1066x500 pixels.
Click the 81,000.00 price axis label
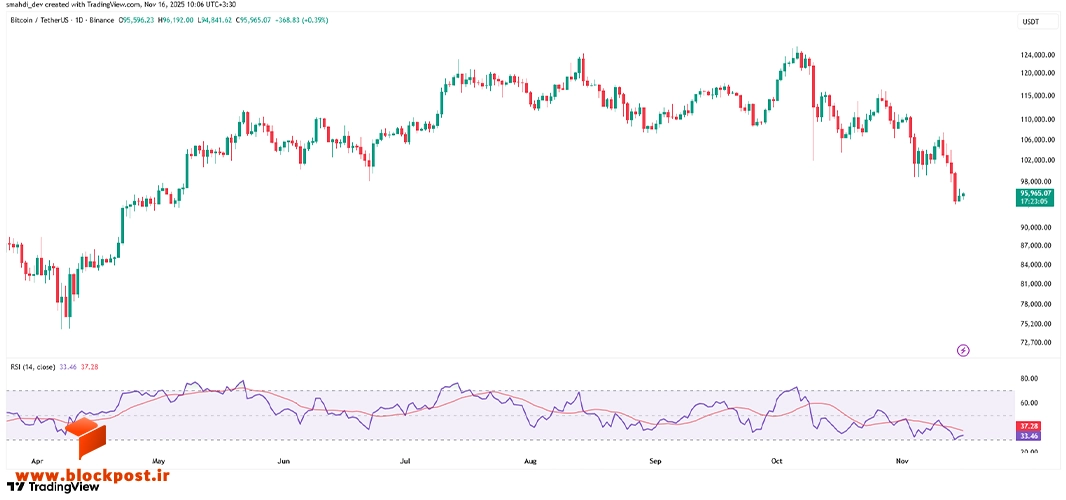click(x=1036, y=284)
